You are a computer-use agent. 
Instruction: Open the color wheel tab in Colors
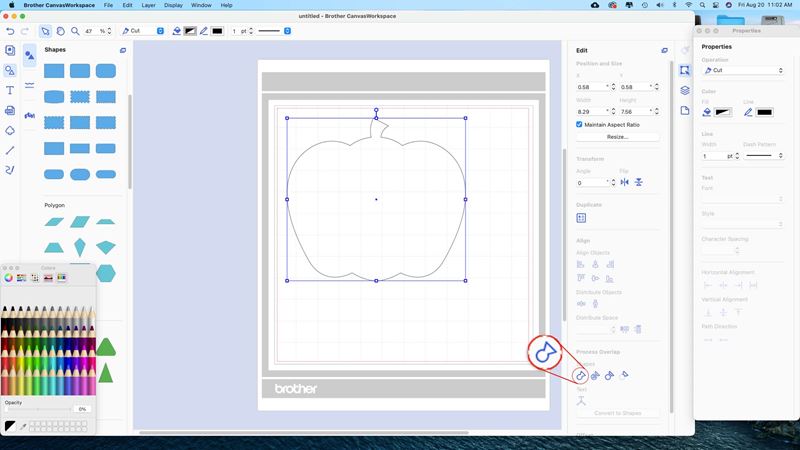point(9,278)
